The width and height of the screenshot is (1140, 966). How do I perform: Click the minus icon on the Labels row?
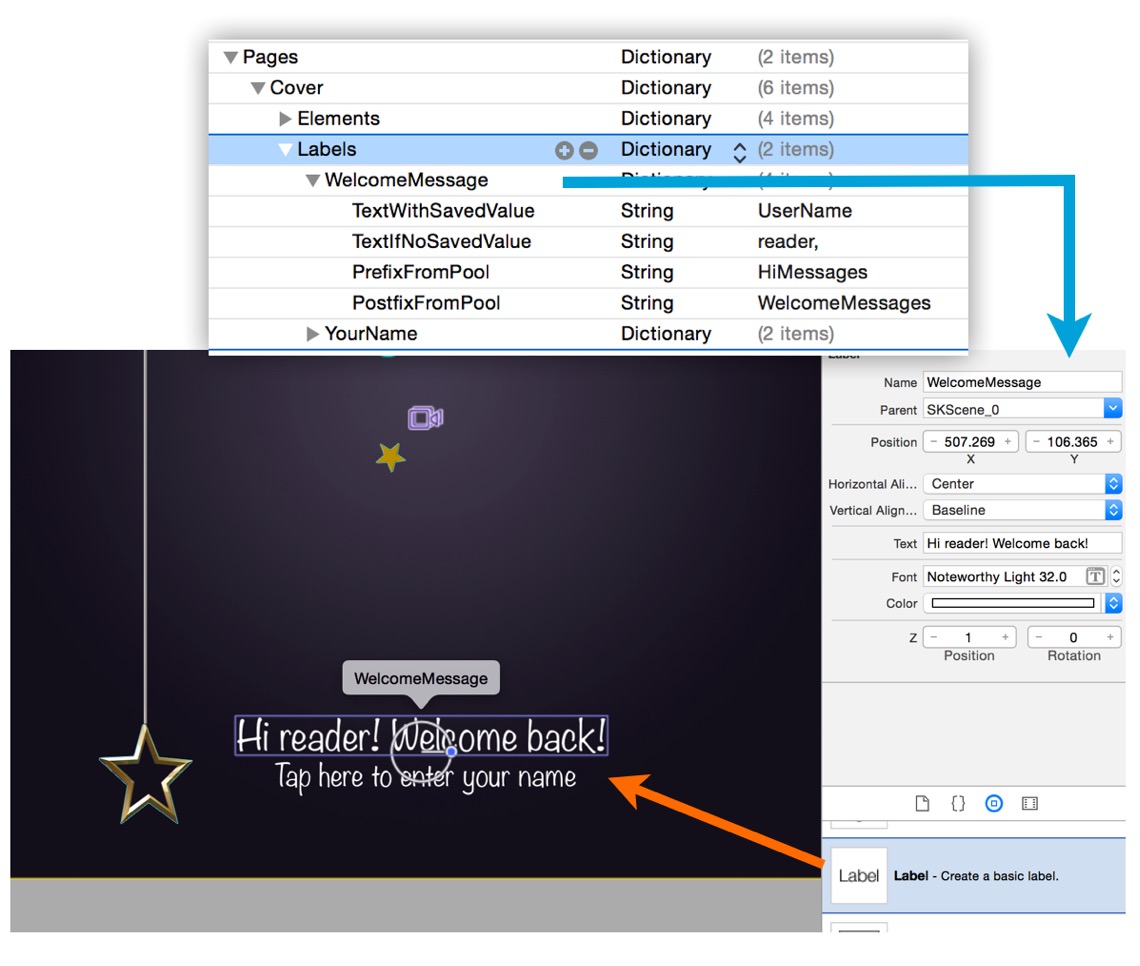[590, 149]
